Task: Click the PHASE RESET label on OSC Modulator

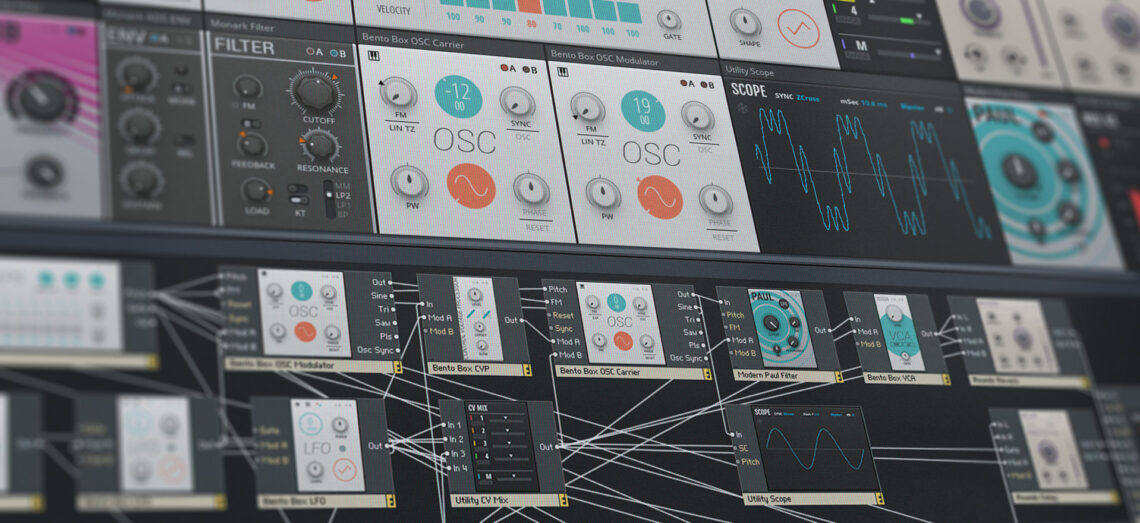Action: 721,230
